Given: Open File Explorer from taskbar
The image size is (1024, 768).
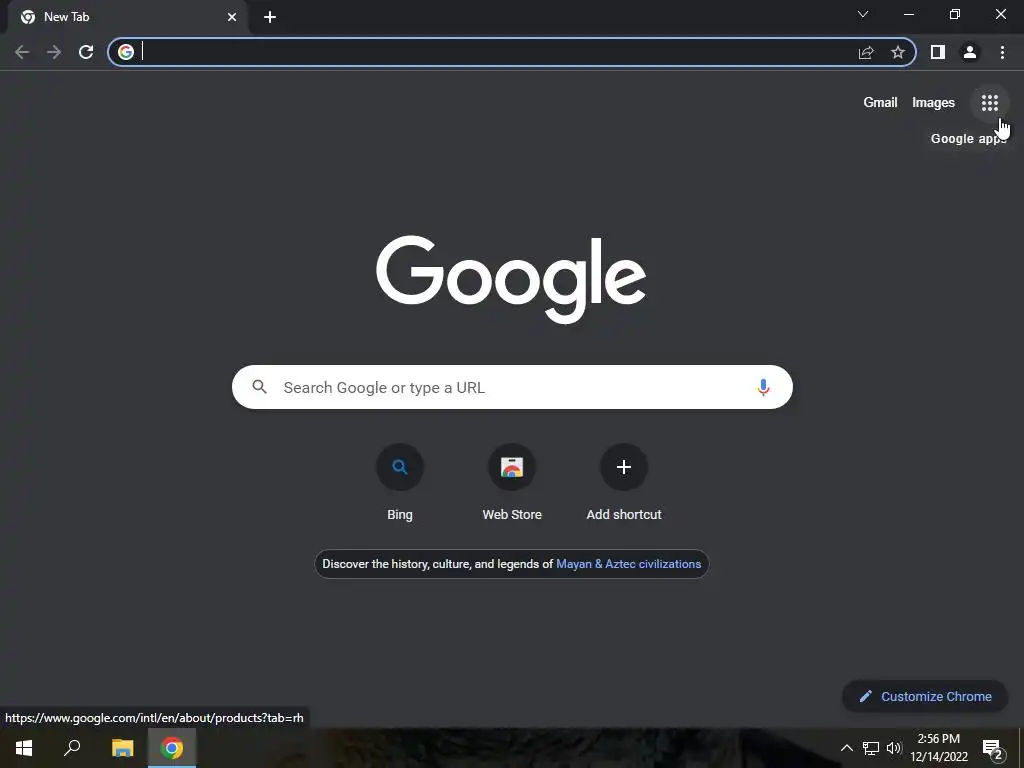Looking at the screenshot, I should 122,748.
